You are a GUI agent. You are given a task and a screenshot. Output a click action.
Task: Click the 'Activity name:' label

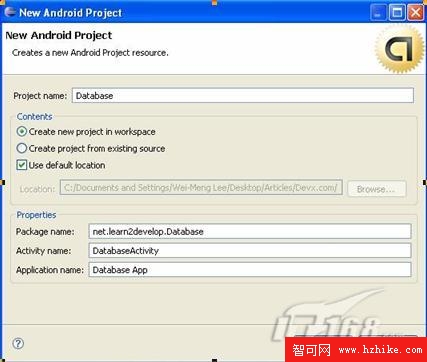tap(43, 251)
